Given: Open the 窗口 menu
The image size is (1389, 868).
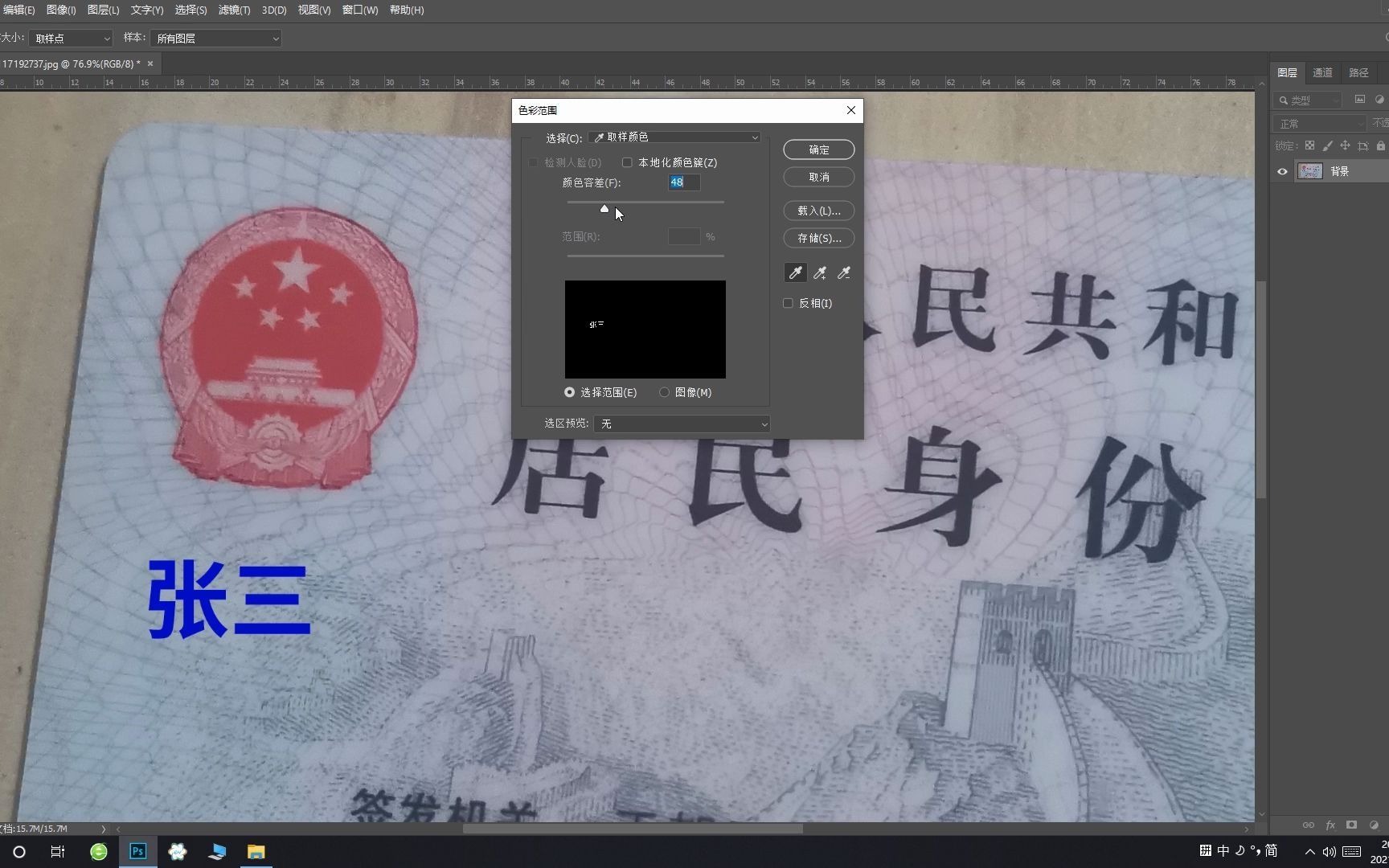Looking at the screenshot, I should (360, 10).
